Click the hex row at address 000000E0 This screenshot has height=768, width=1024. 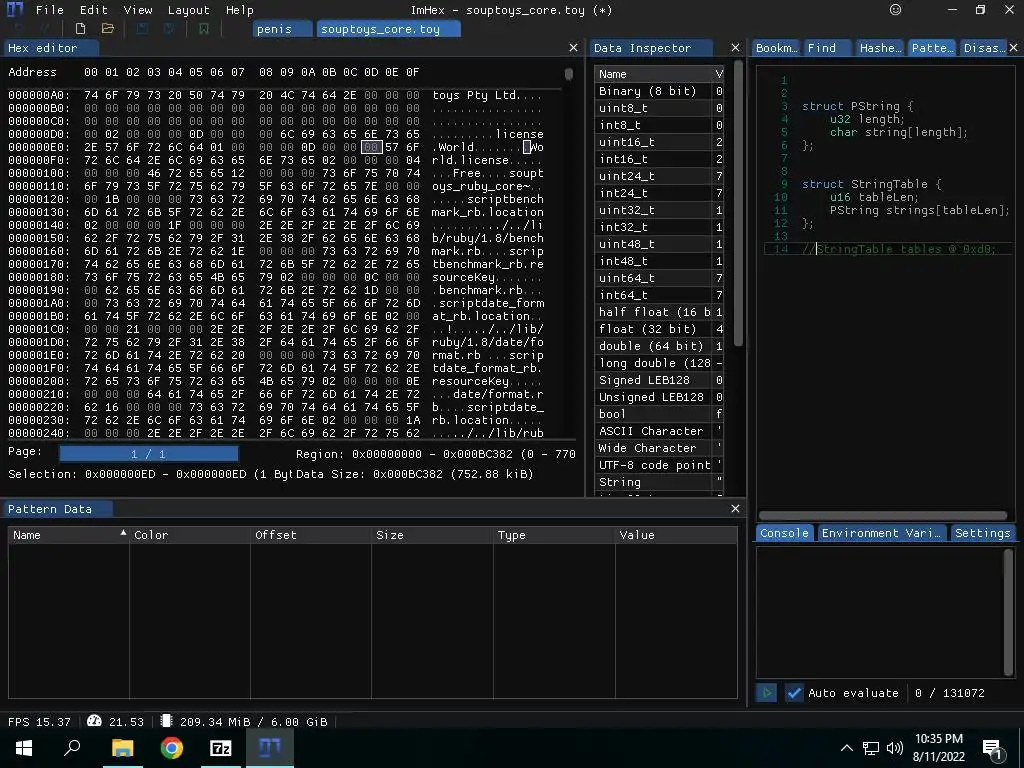[x=276, y=147]
